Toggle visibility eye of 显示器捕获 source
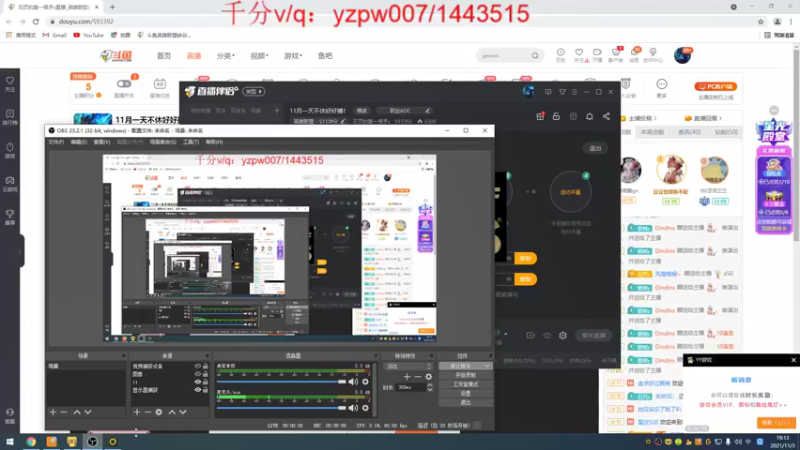The image size is (800, 450). pyautogui.click(x=197, y=390)
